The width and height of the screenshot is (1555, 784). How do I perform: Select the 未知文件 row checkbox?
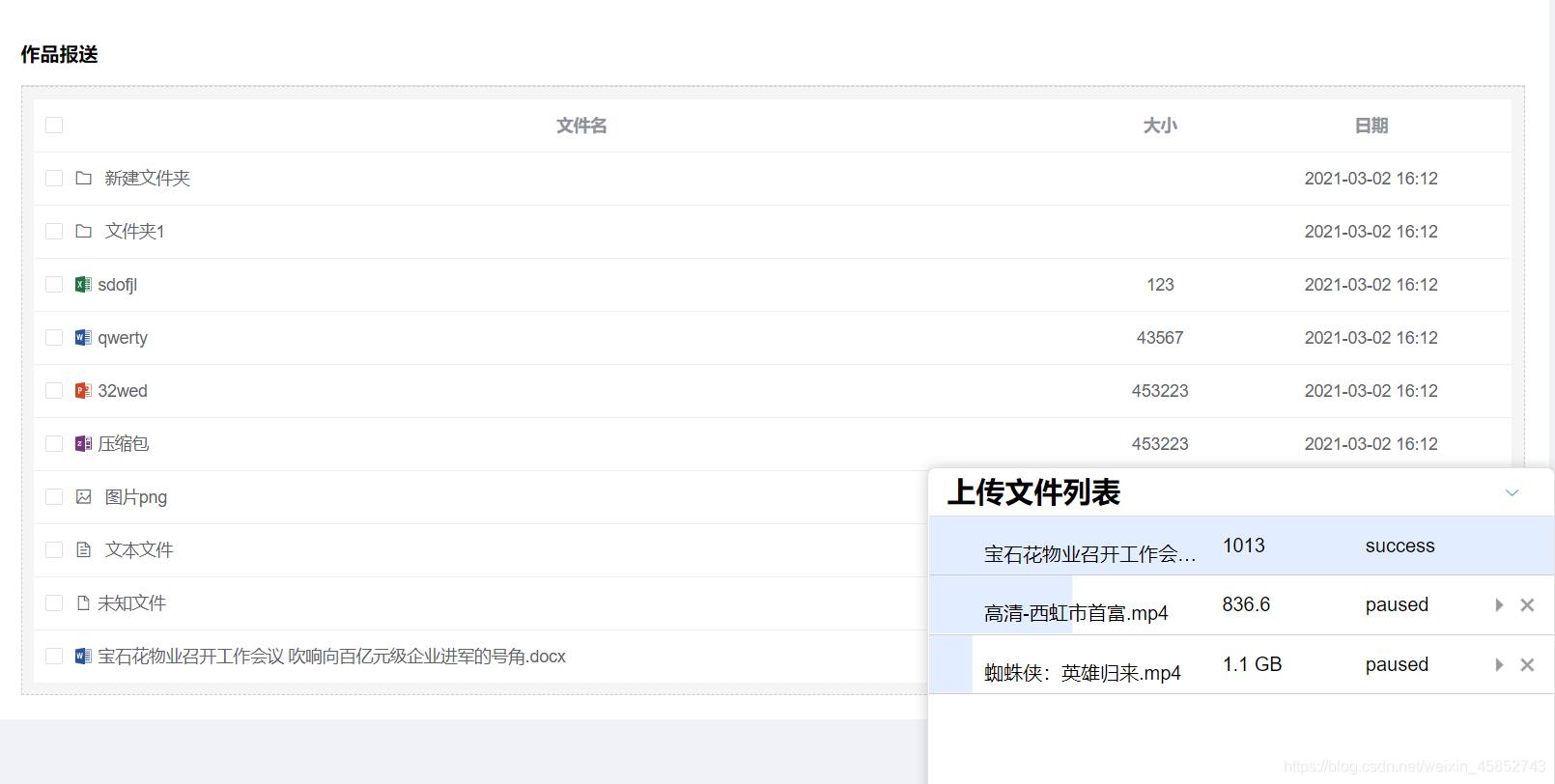[54, 602]
